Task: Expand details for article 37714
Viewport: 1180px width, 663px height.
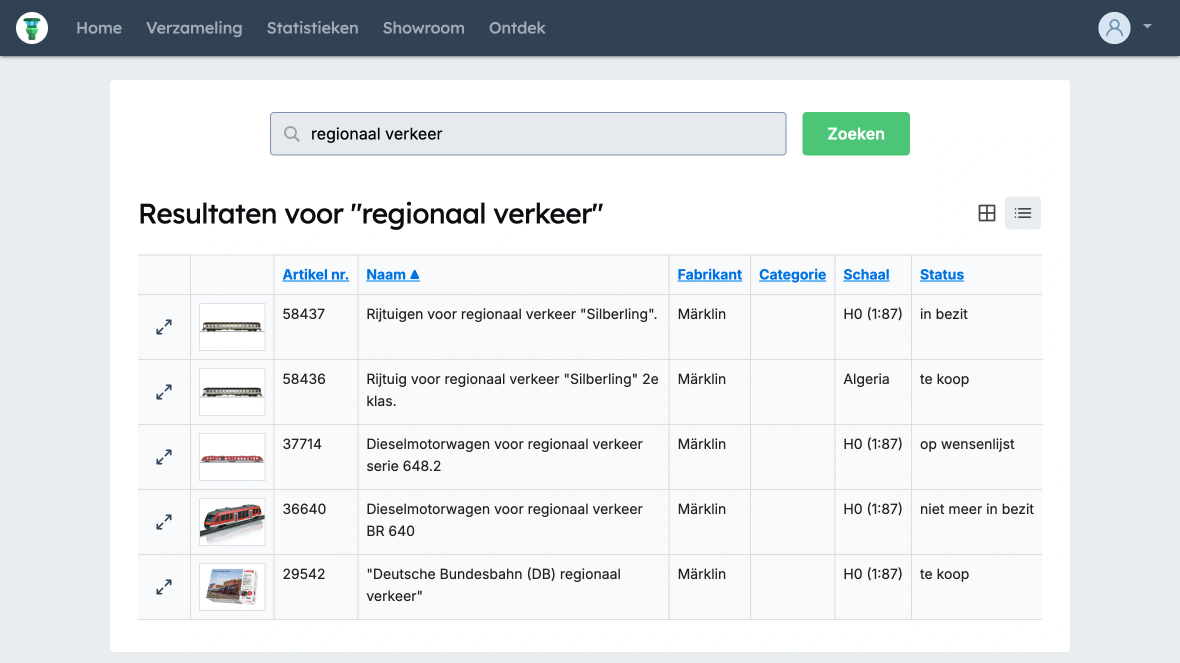Action: click(x=164, y=457)
